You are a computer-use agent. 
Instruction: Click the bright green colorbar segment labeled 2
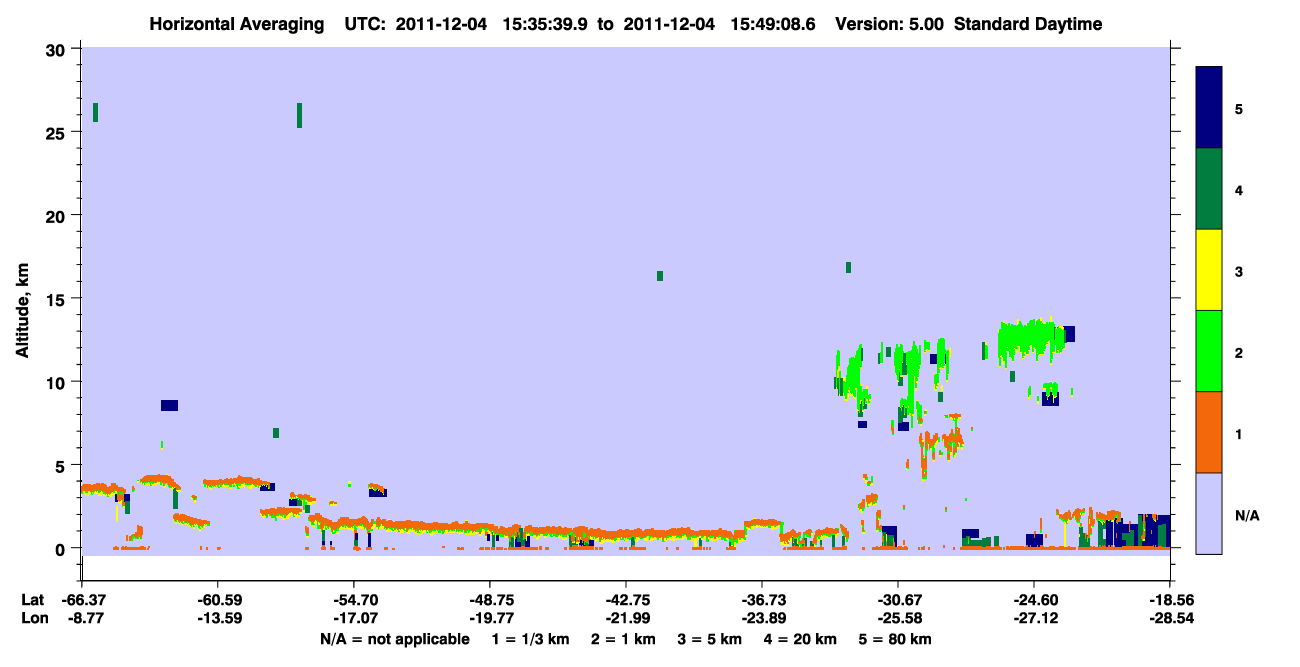[1209, 351]
